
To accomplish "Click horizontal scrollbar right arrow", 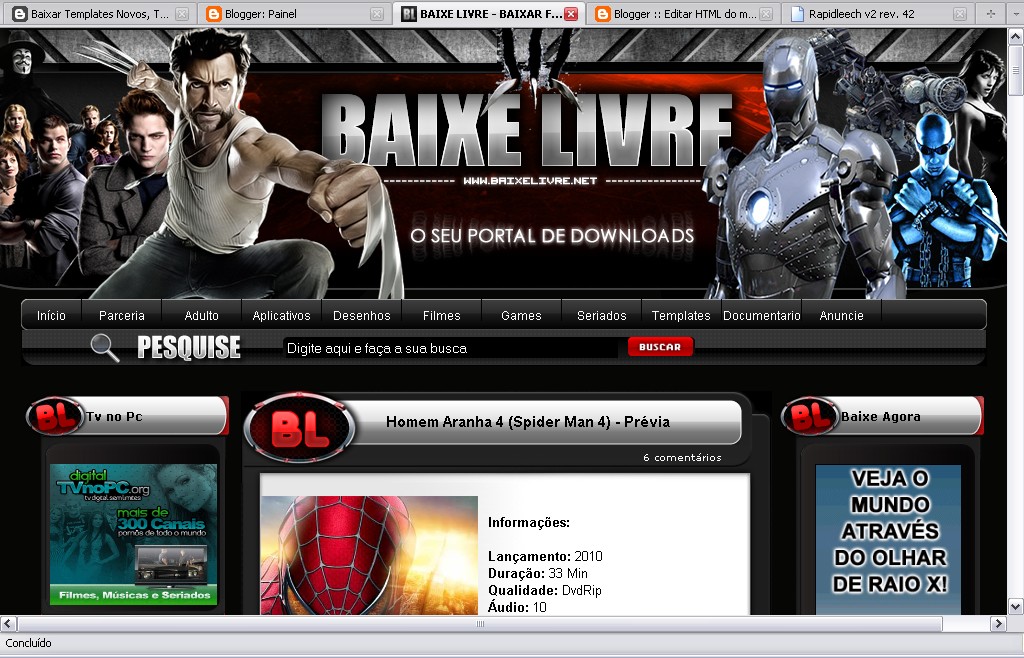I will pos(998,623).
